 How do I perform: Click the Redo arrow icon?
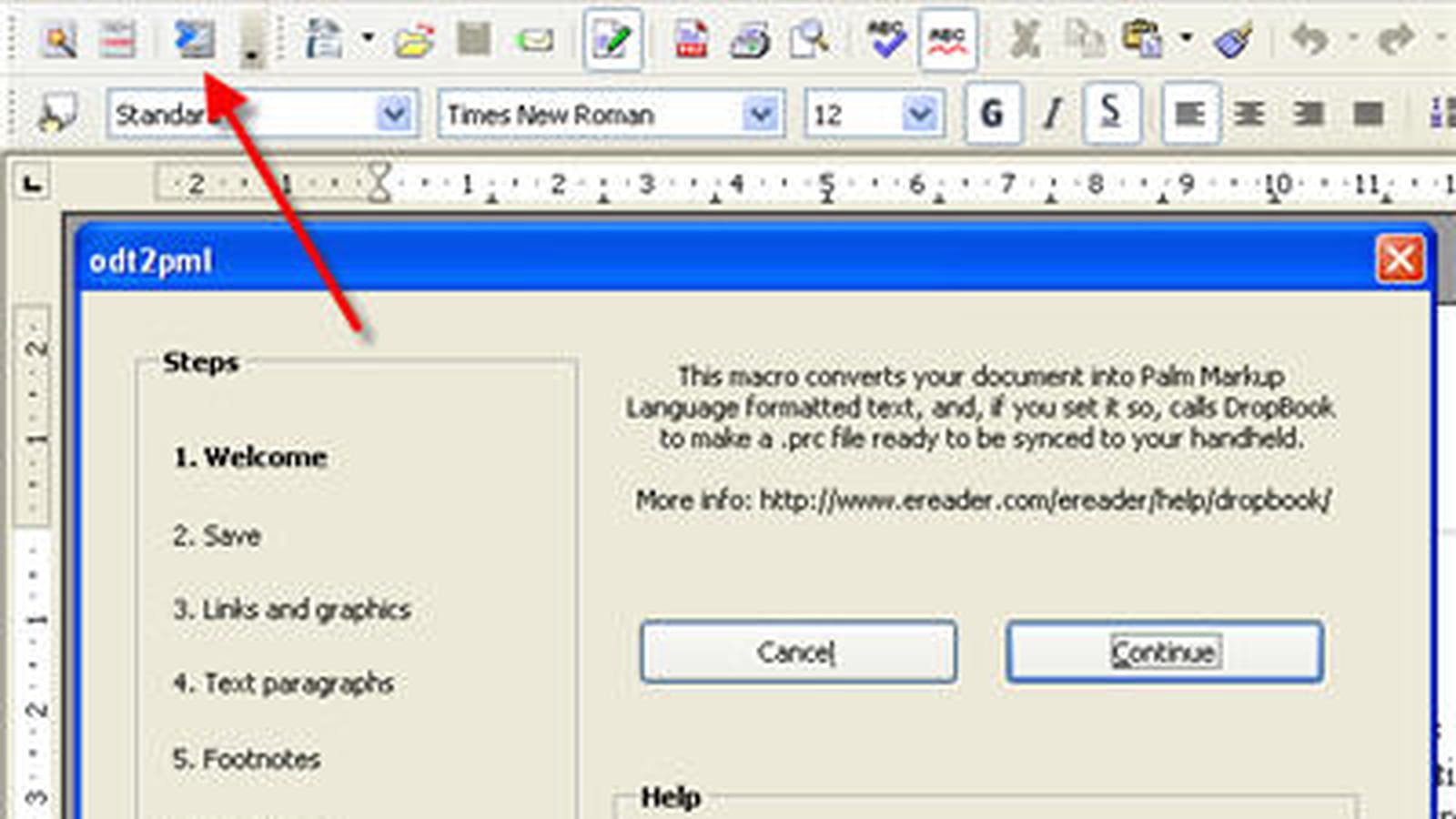click(x=1395, y=39)
